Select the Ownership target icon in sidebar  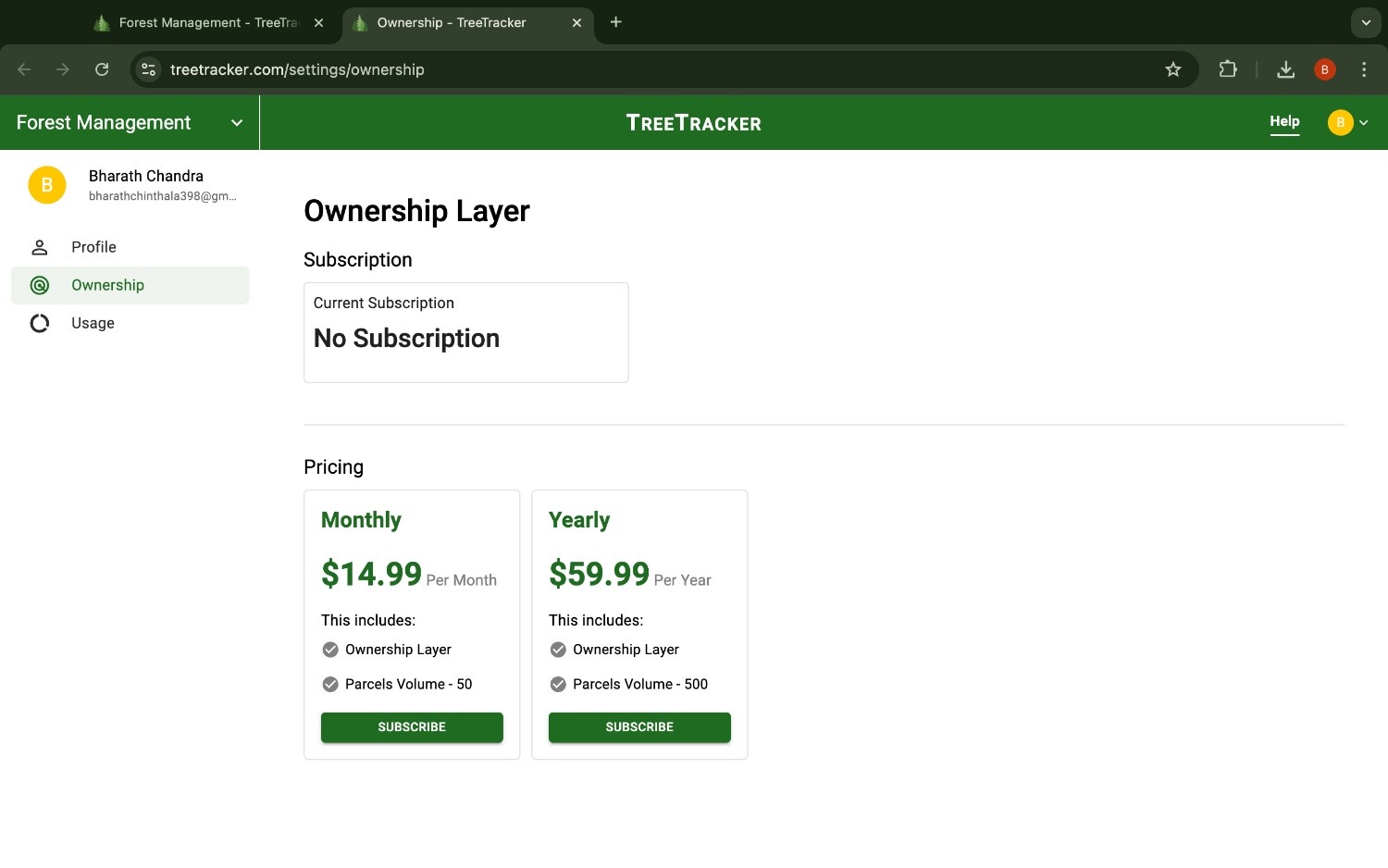[40, 285]
